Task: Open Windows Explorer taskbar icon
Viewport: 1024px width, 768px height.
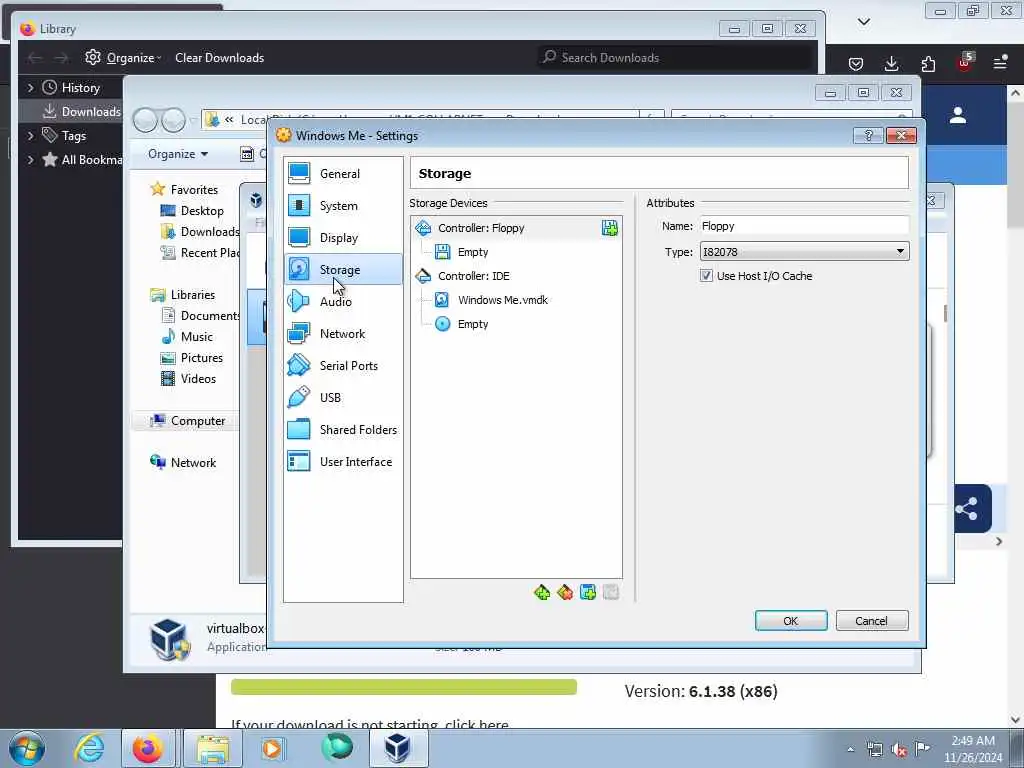Action: tap(213, 748)
